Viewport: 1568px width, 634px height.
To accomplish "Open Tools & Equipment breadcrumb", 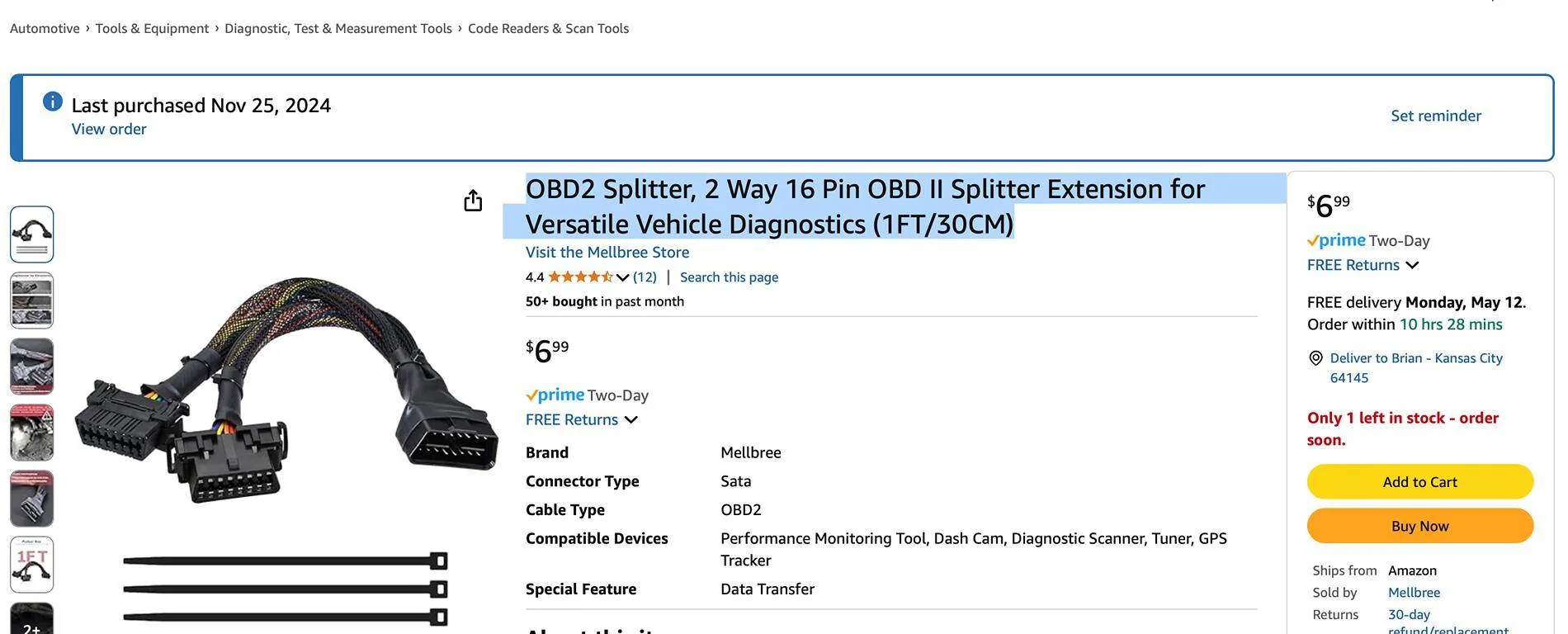I will pos(152,28).
